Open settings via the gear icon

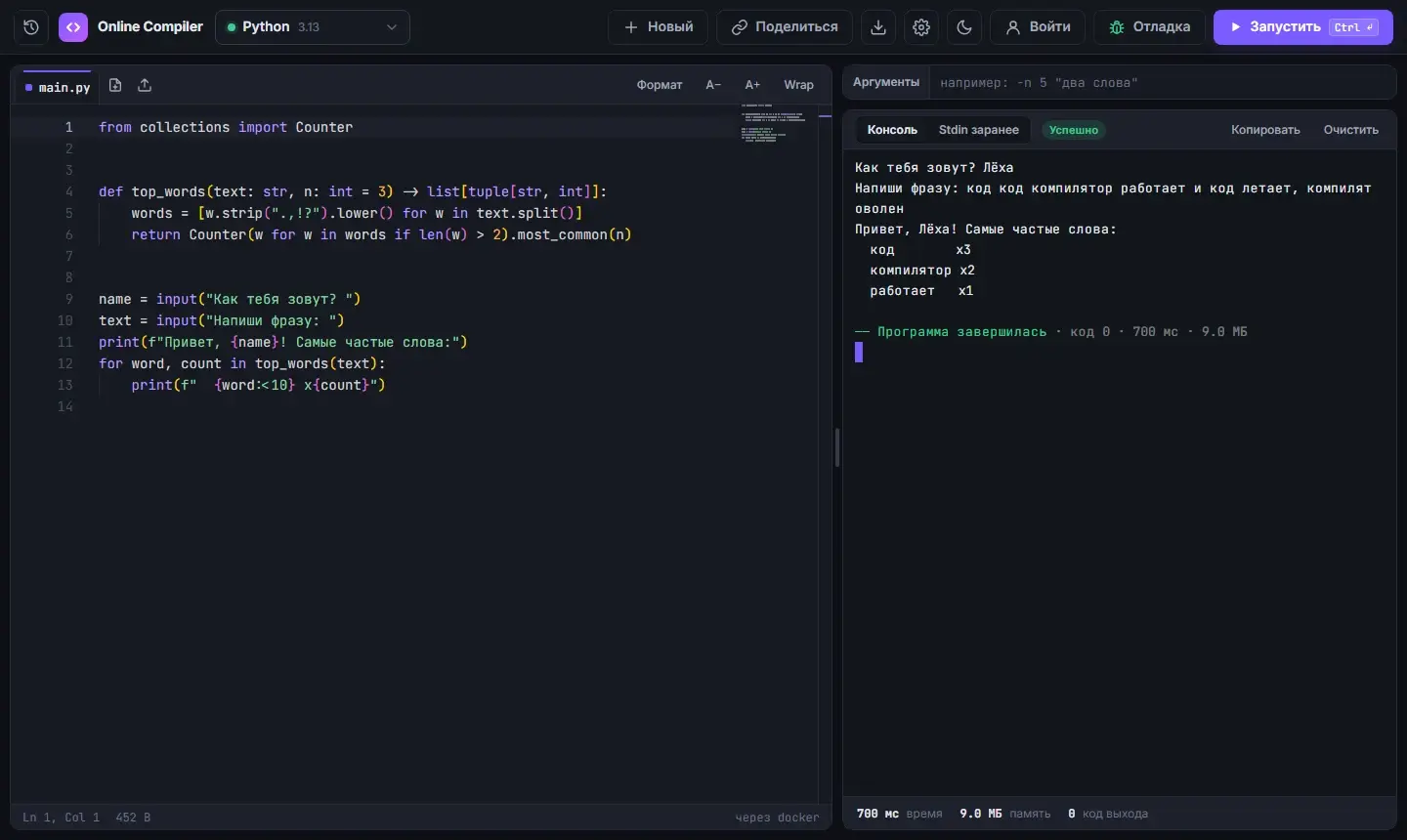pos(921,27)
